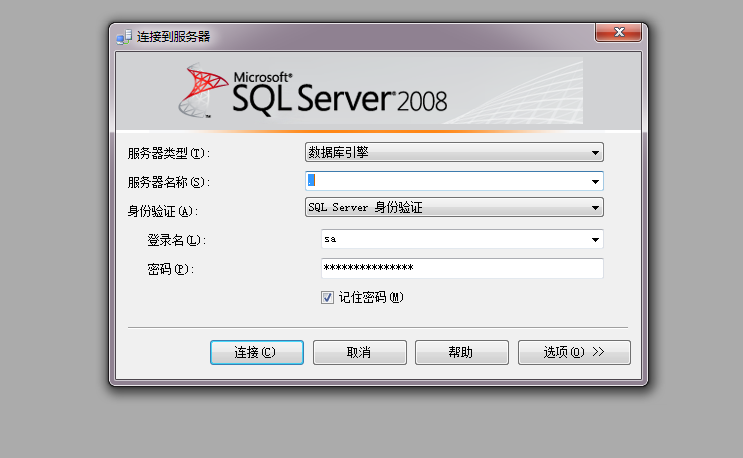Click the 取消 button
This screenshot has width=743, height=458.
point(360,352)
